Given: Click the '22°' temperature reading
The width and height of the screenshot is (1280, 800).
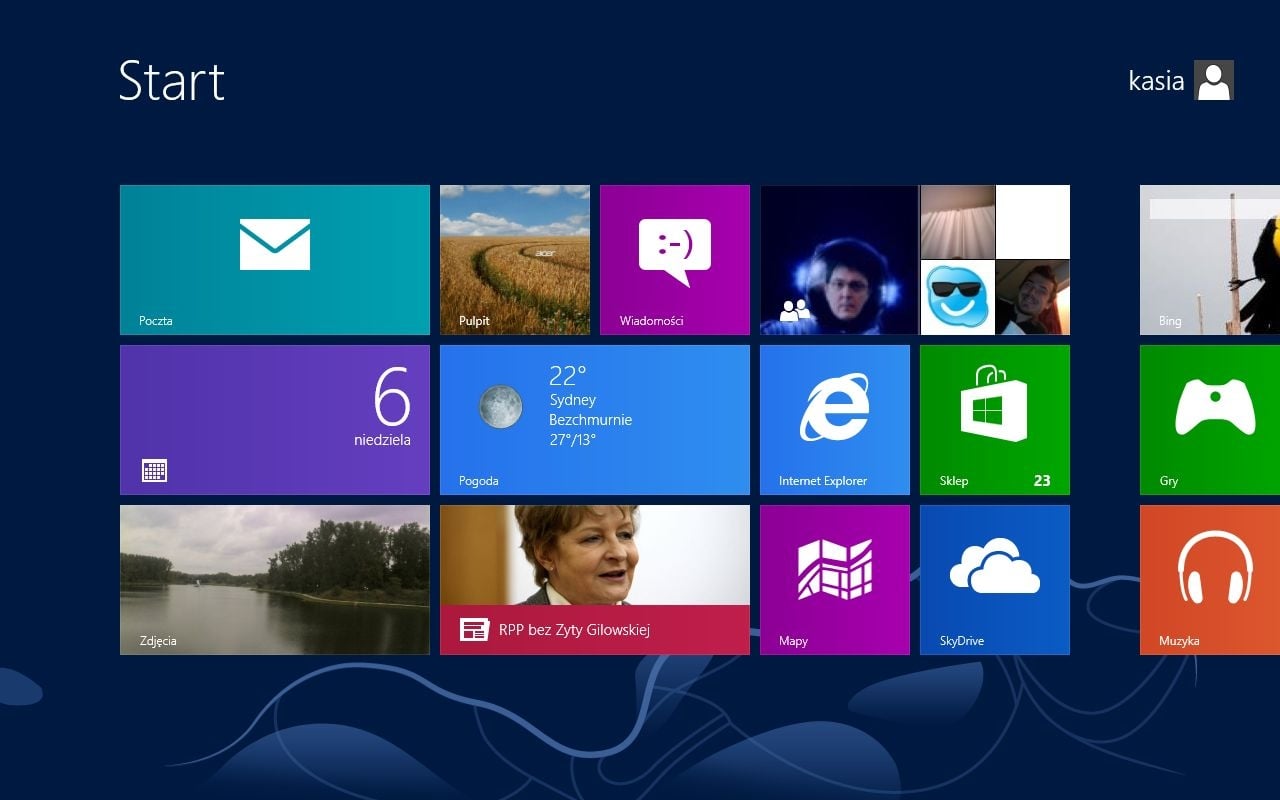Looking at the screenshot, I should tap(567, 376).
